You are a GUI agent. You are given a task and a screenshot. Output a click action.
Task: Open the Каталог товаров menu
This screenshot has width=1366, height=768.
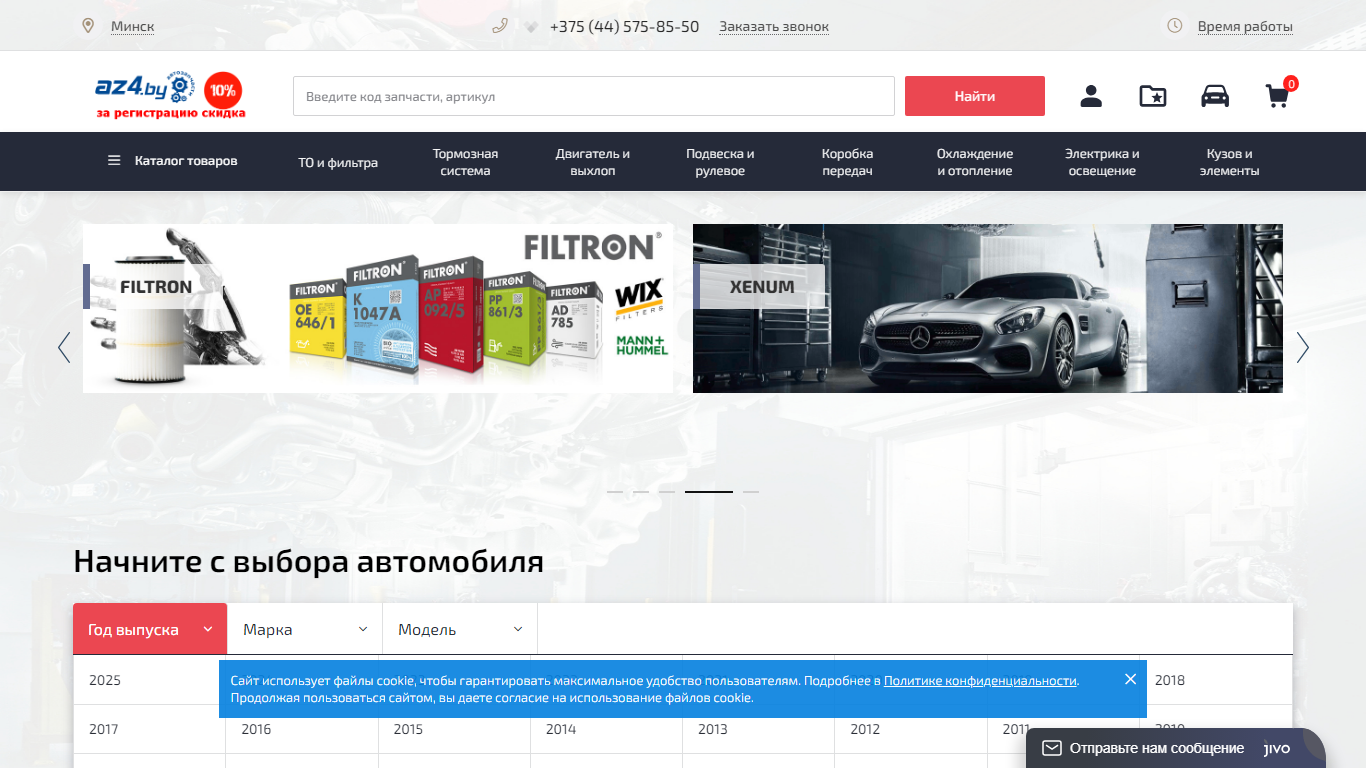pyautogui.click(x=173, y=160)
